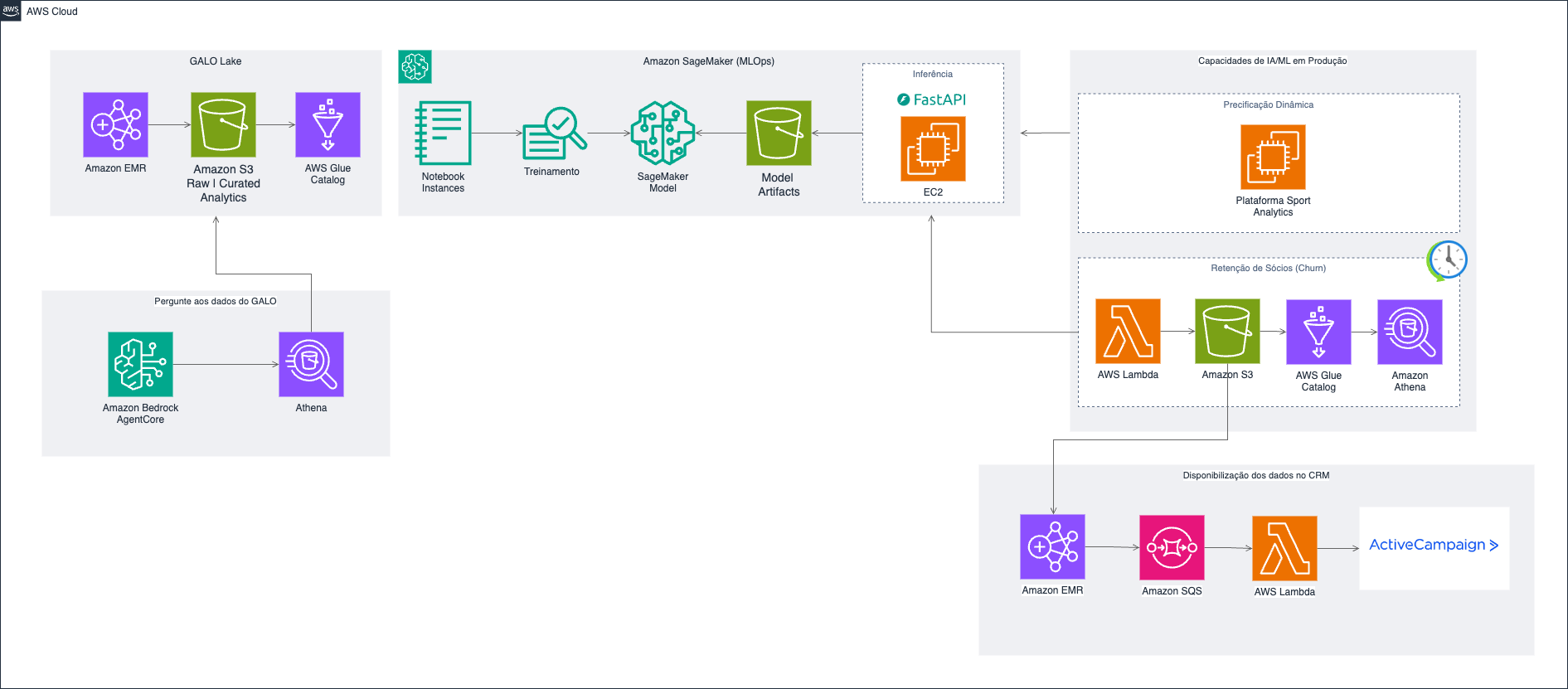
Task: Select the Inferência box label
Action: 933,75
